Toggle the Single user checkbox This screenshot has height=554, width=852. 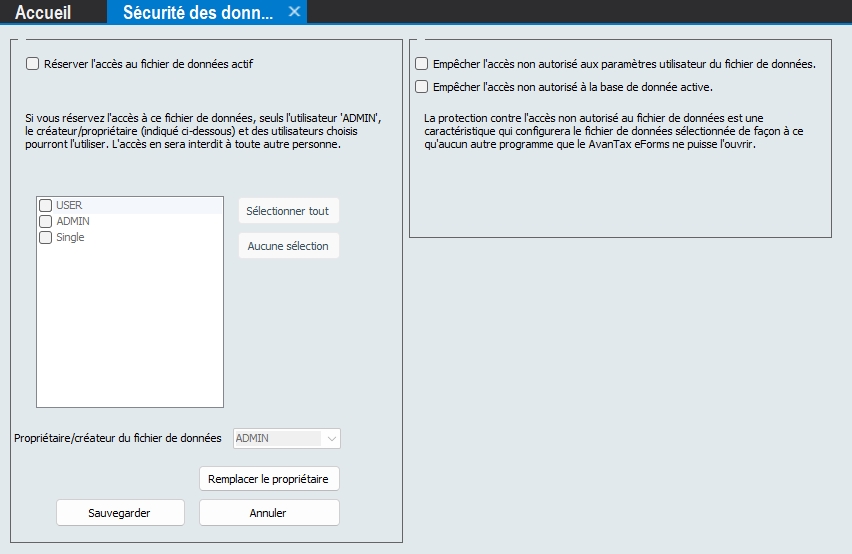tap(45, 238)
